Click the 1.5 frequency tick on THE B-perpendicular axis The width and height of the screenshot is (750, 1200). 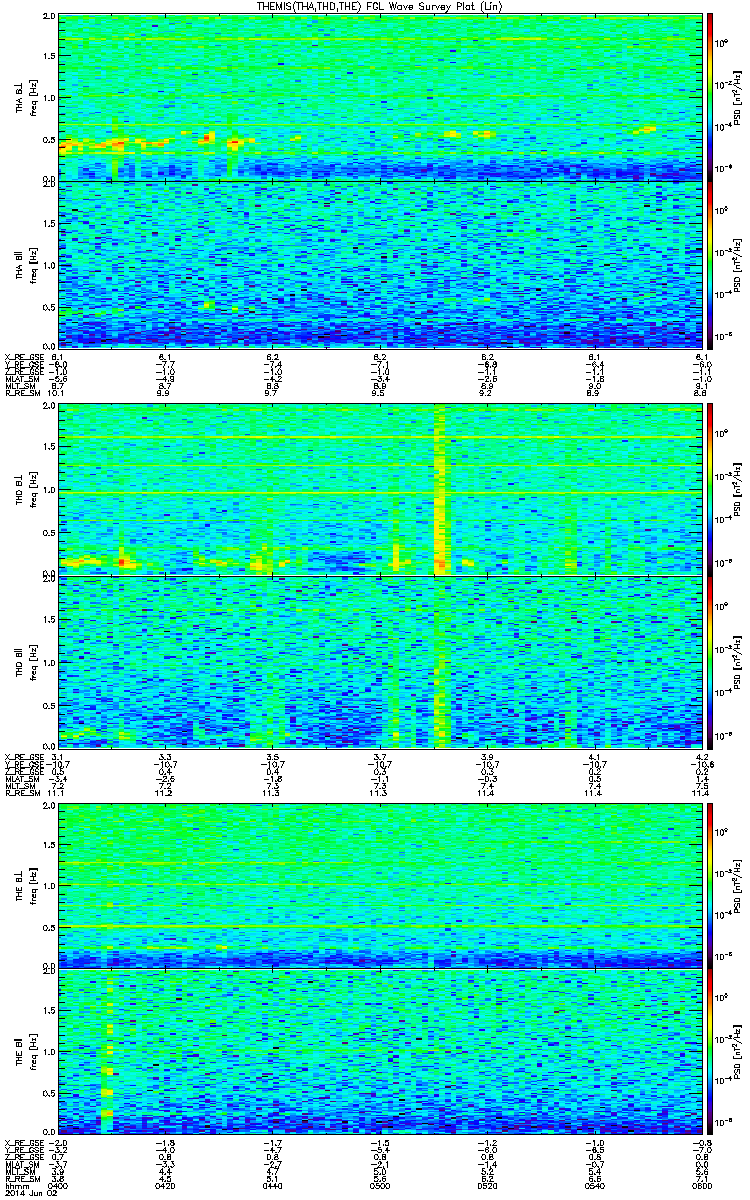48,845
